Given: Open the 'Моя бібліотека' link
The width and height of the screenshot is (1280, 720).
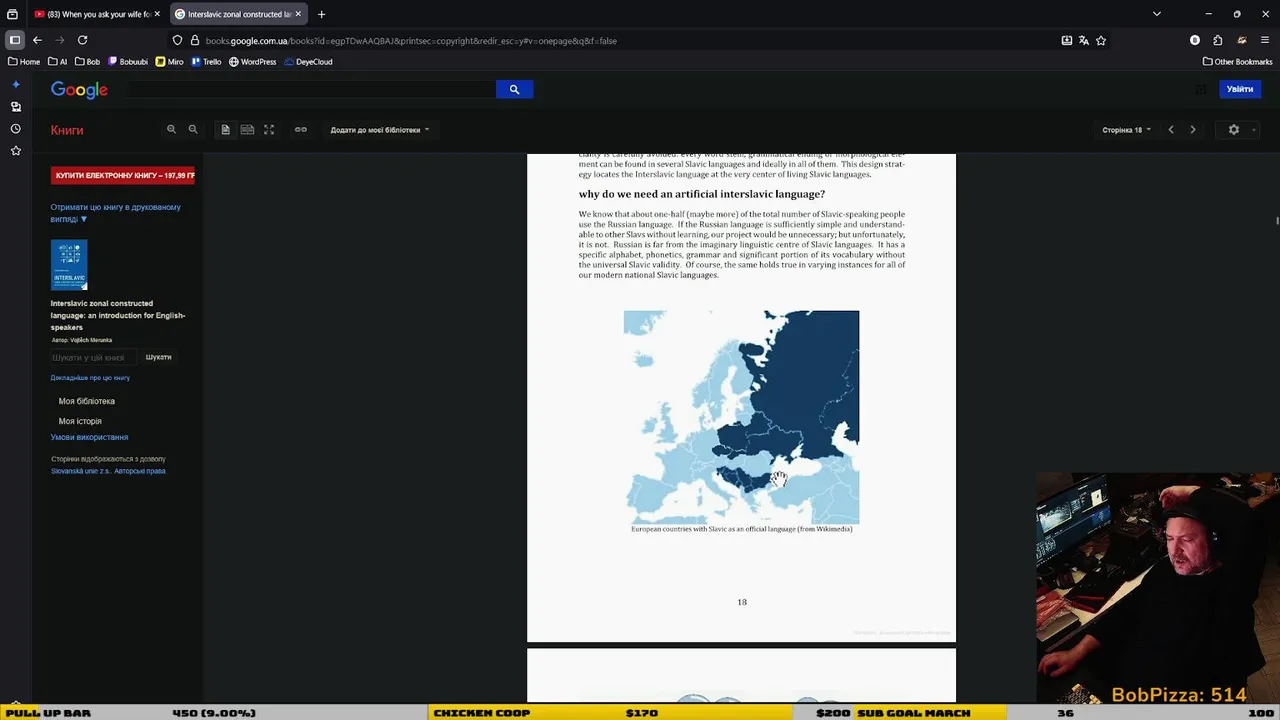Looking at the screenshot, I should (x=87, y=401).
